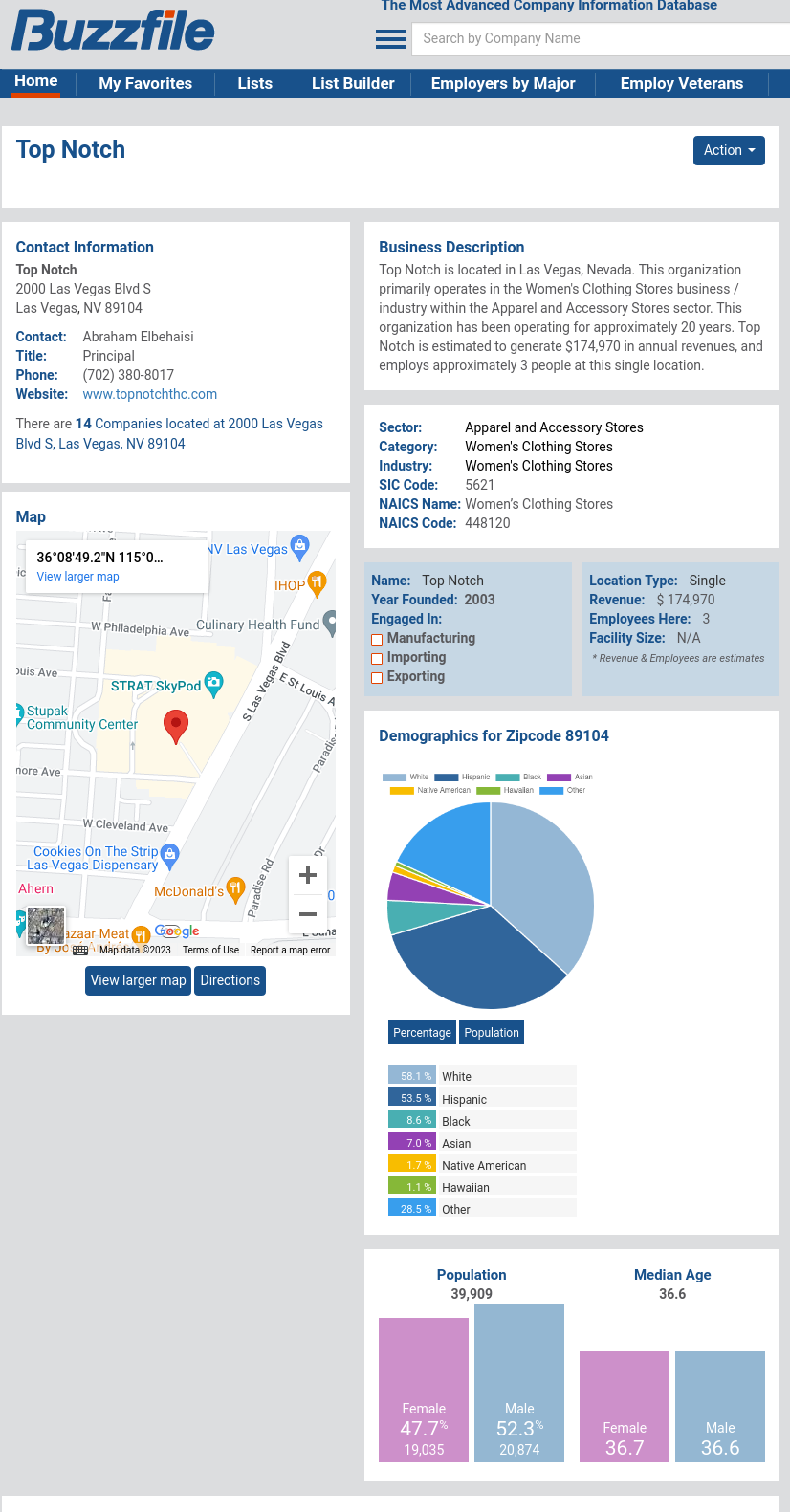This screenshot has height=1512, width=790.
Task: Toggle Hispanic legend swatch in chart
Action: click(x=447, y=778)
